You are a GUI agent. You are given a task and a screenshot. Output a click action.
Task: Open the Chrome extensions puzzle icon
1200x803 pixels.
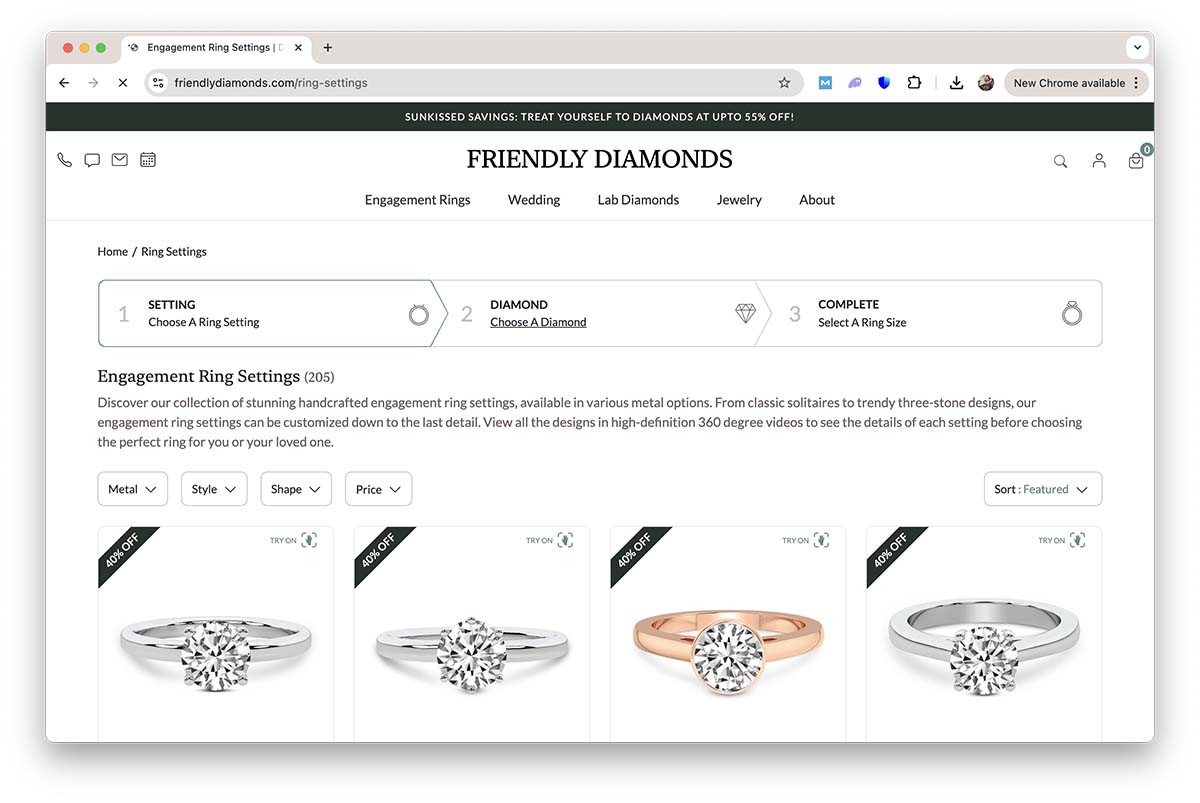click(x=914, y=83)
